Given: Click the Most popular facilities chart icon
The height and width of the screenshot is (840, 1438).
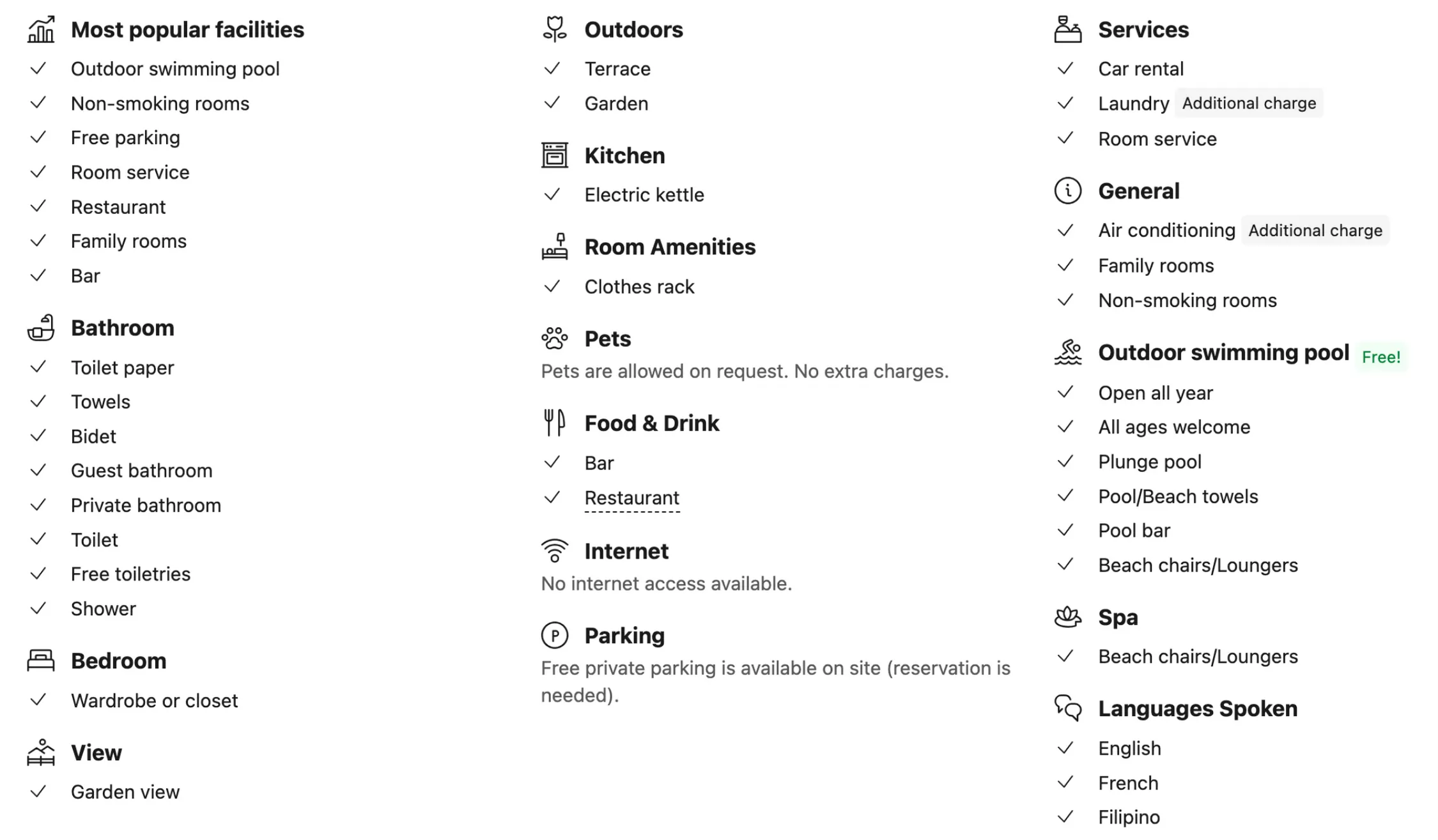Looking at the screenshot, I should tap(41, 29).
